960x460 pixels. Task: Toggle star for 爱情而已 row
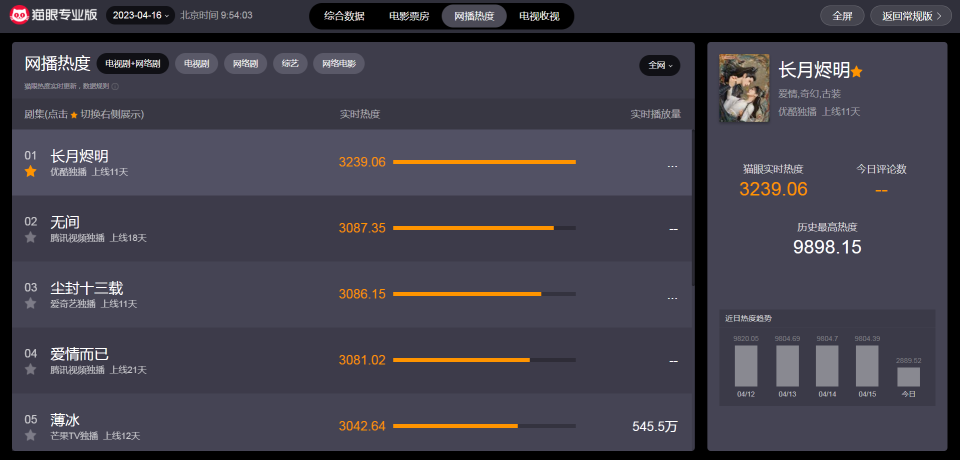click(31, 370)
